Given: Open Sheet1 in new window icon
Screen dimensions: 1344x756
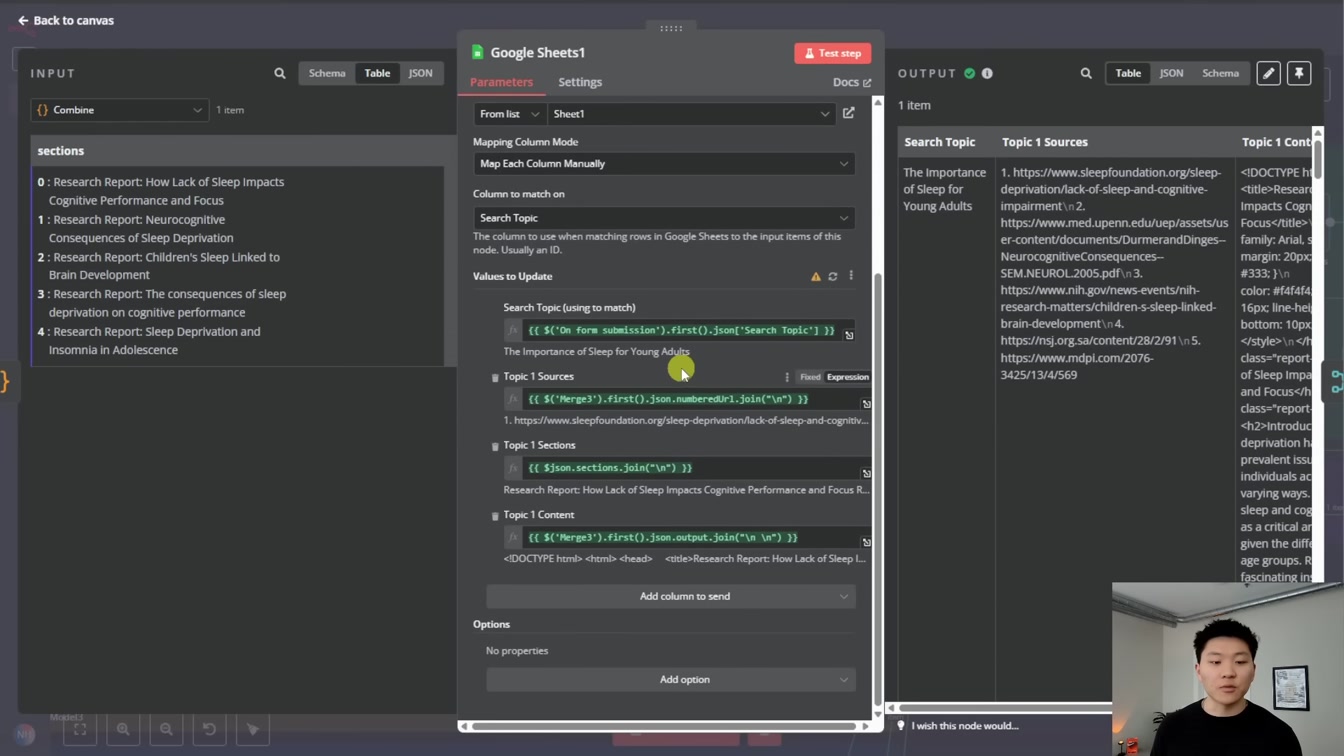Looking at the screenshot, I should pos(849,113).
